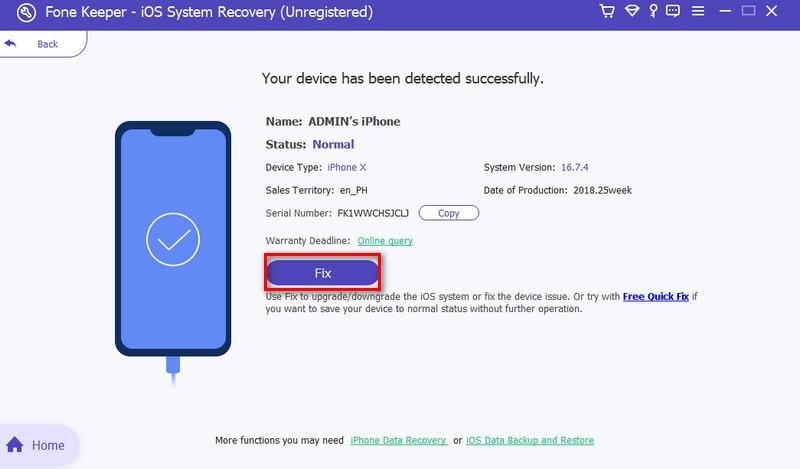The image size is (800, 469).
Task: Click the diamond premium icon
Action: click(x=632, y=12)
